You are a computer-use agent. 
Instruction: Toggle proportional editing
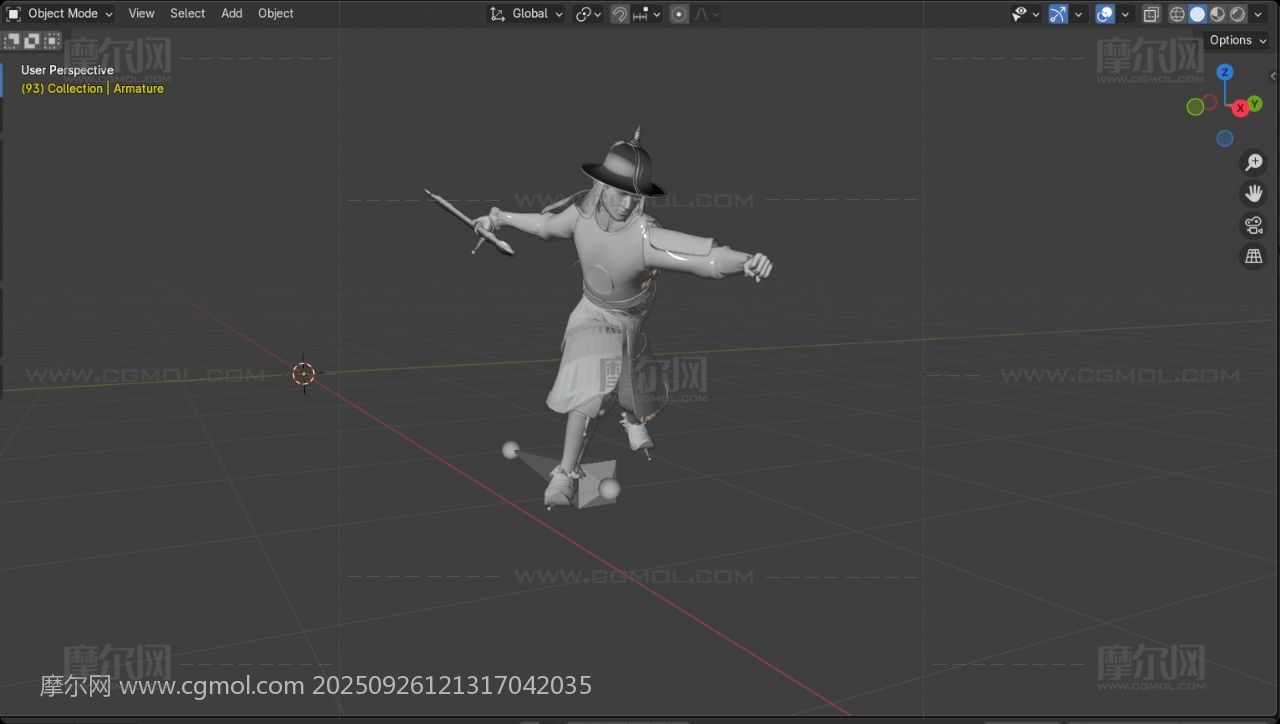[679, 14]
